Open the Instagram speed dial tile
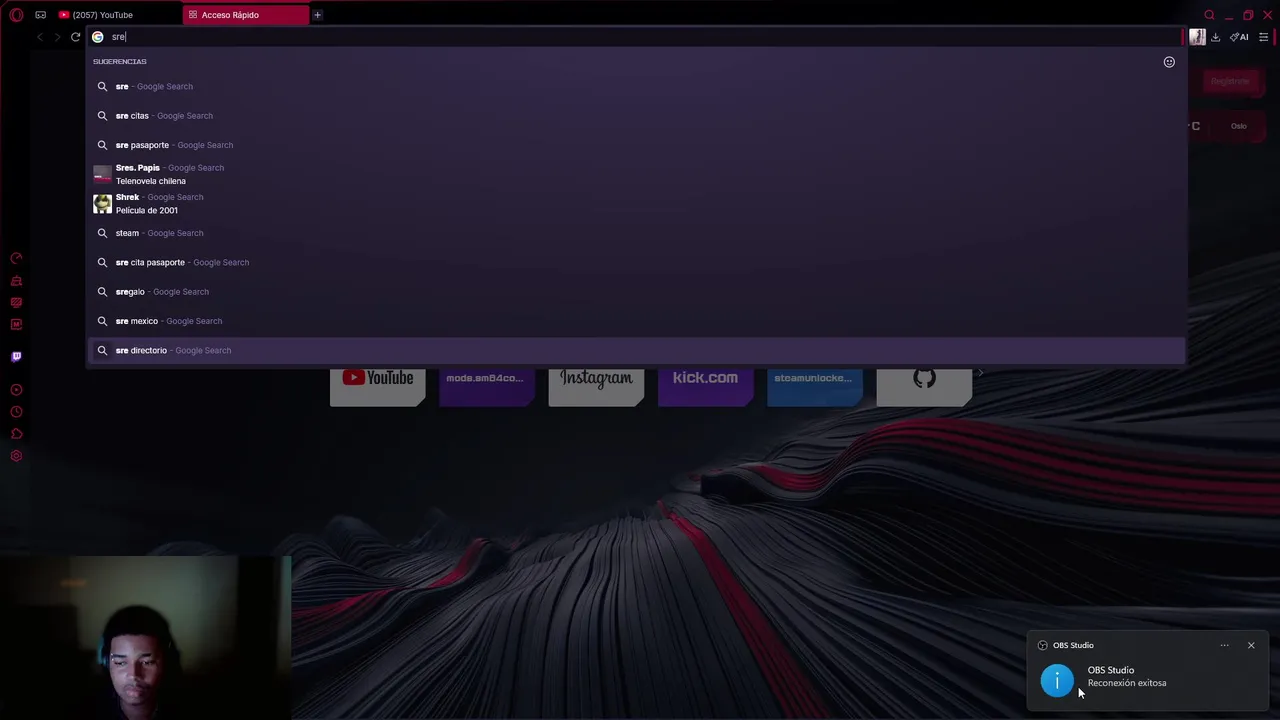This screenshot has height=720, width=1280. click(x=596, y=386)
